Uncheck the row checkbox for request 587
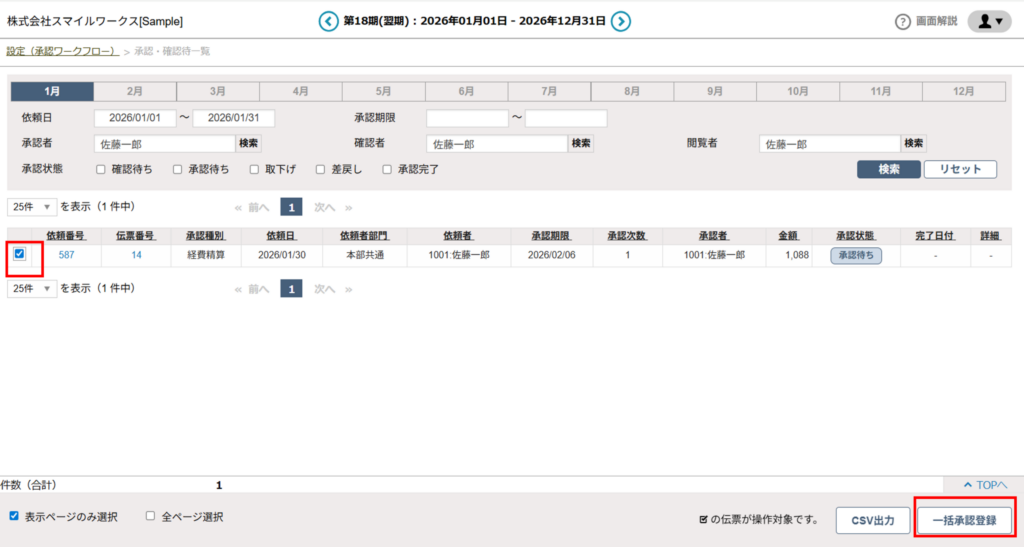The height and width of the screenshot is (547, 1024). tap(20, 255)
